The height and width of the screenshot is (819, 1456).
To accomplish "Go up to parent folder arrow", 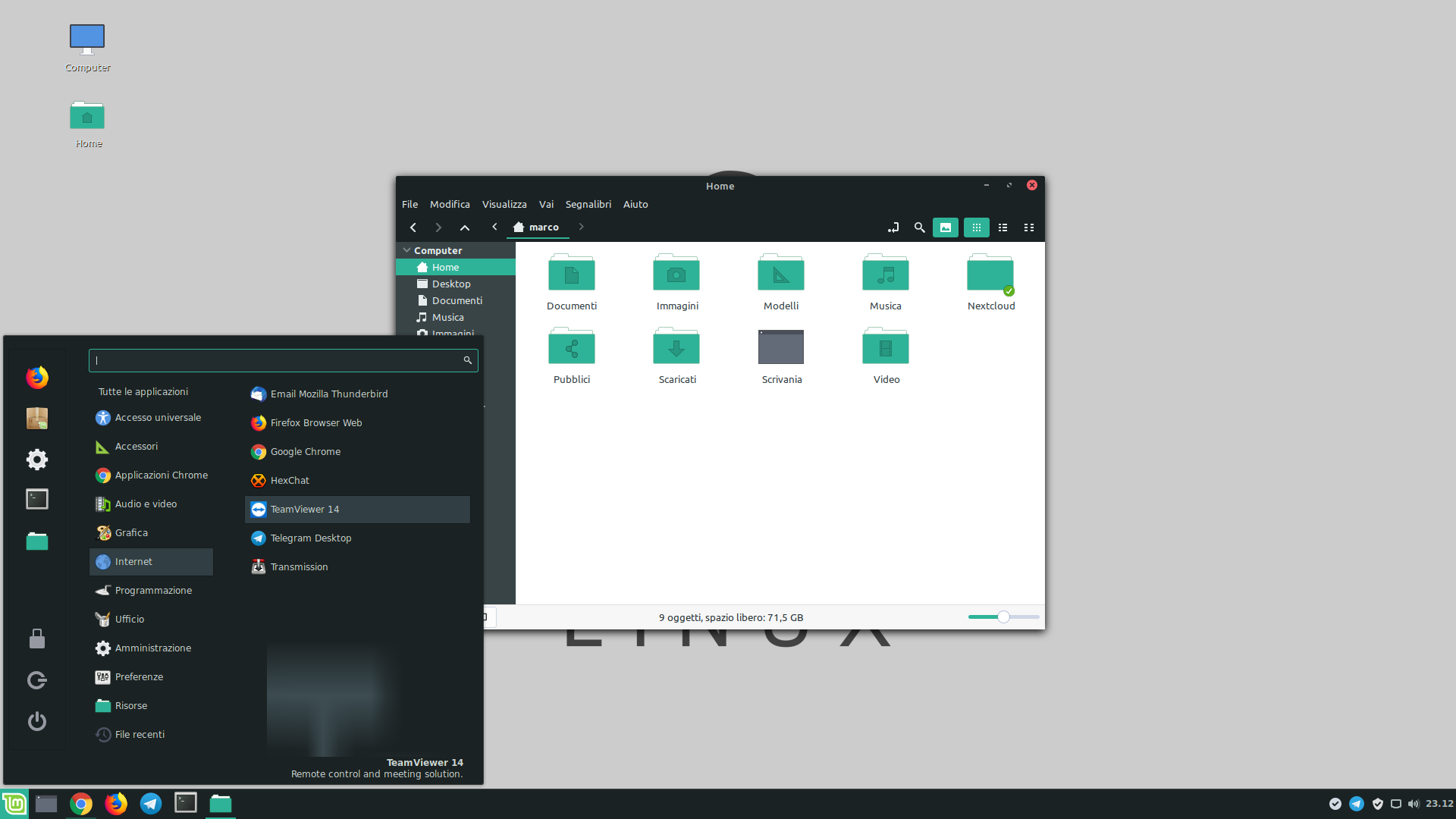I will click(465, 227).
